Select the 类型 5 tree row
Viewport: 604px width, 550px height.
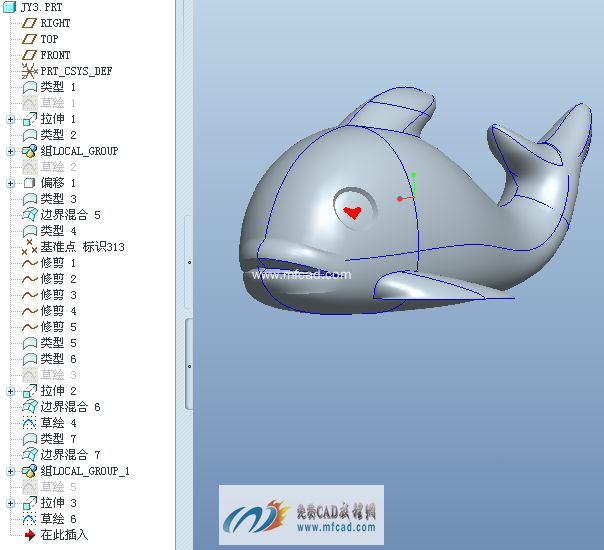49,343
